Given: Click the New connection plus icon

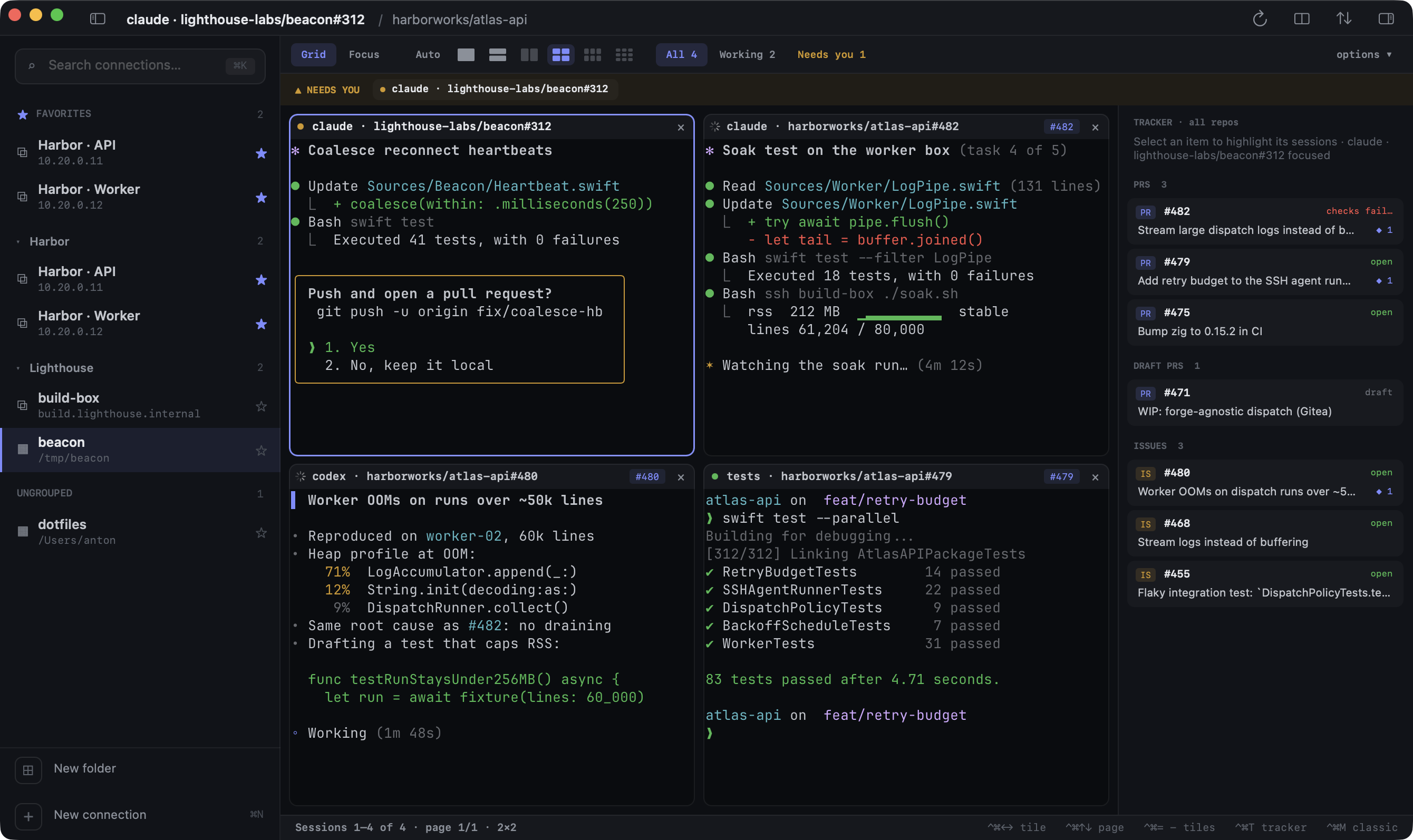Looking at the screenshot, I should coord(28,816).
